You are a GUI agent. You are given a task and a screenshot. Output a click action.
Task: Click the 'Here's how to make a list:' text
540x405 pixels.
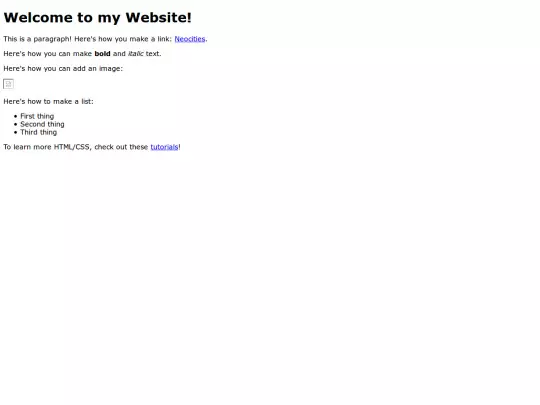point(49,102)
